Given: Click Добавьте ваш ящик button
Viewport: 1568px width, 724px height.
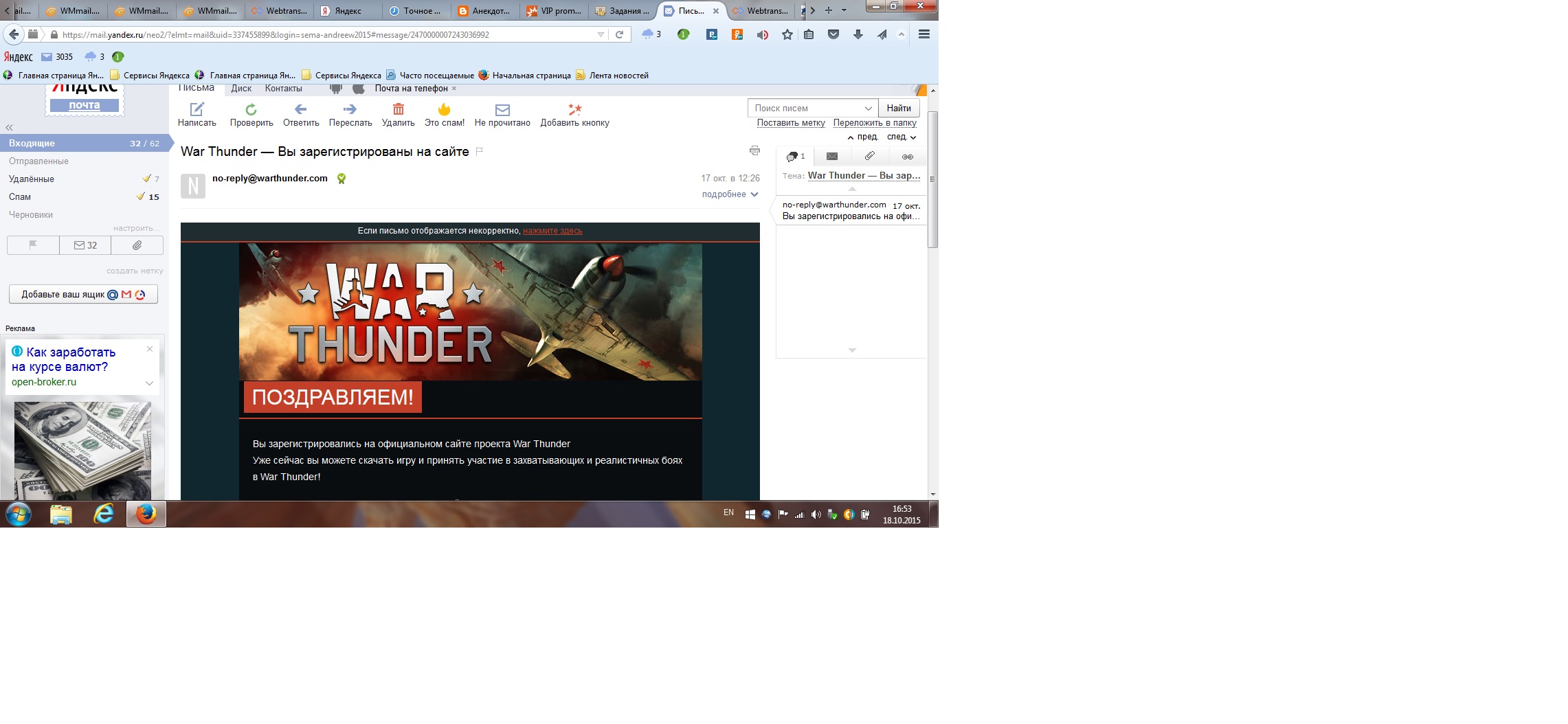Looking at the screenshot, I should [x=83, y=294].
